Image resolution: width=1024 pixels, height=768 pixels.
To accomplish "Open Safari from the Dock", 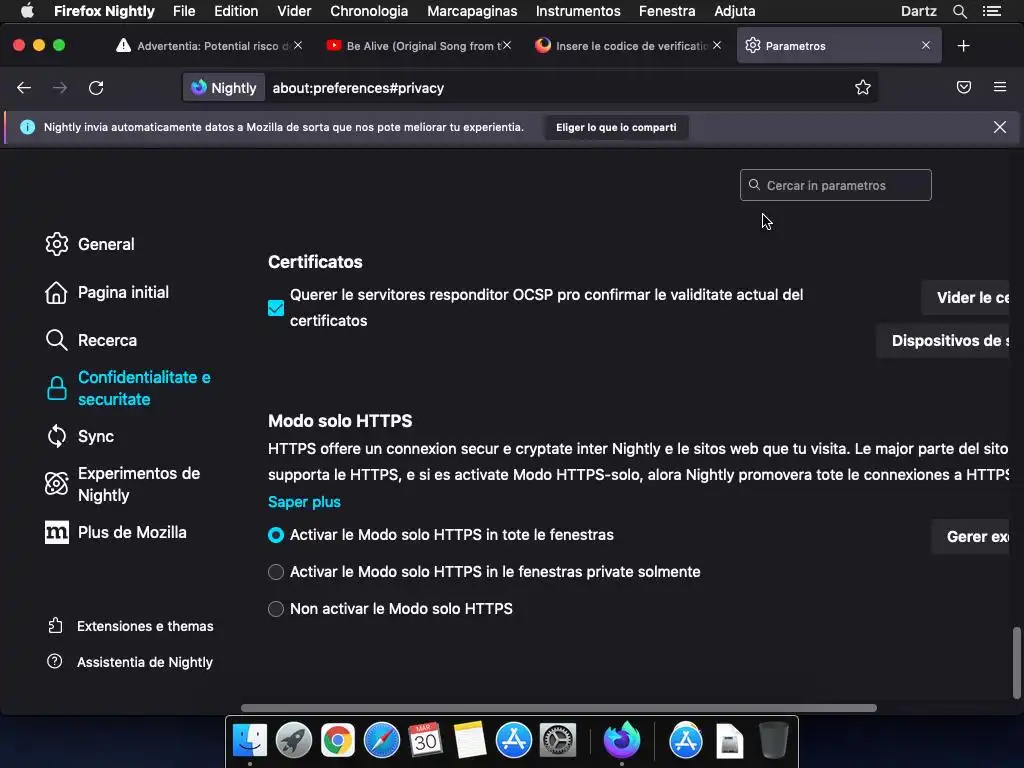I will pyautogui.click(x=381, y=741).
